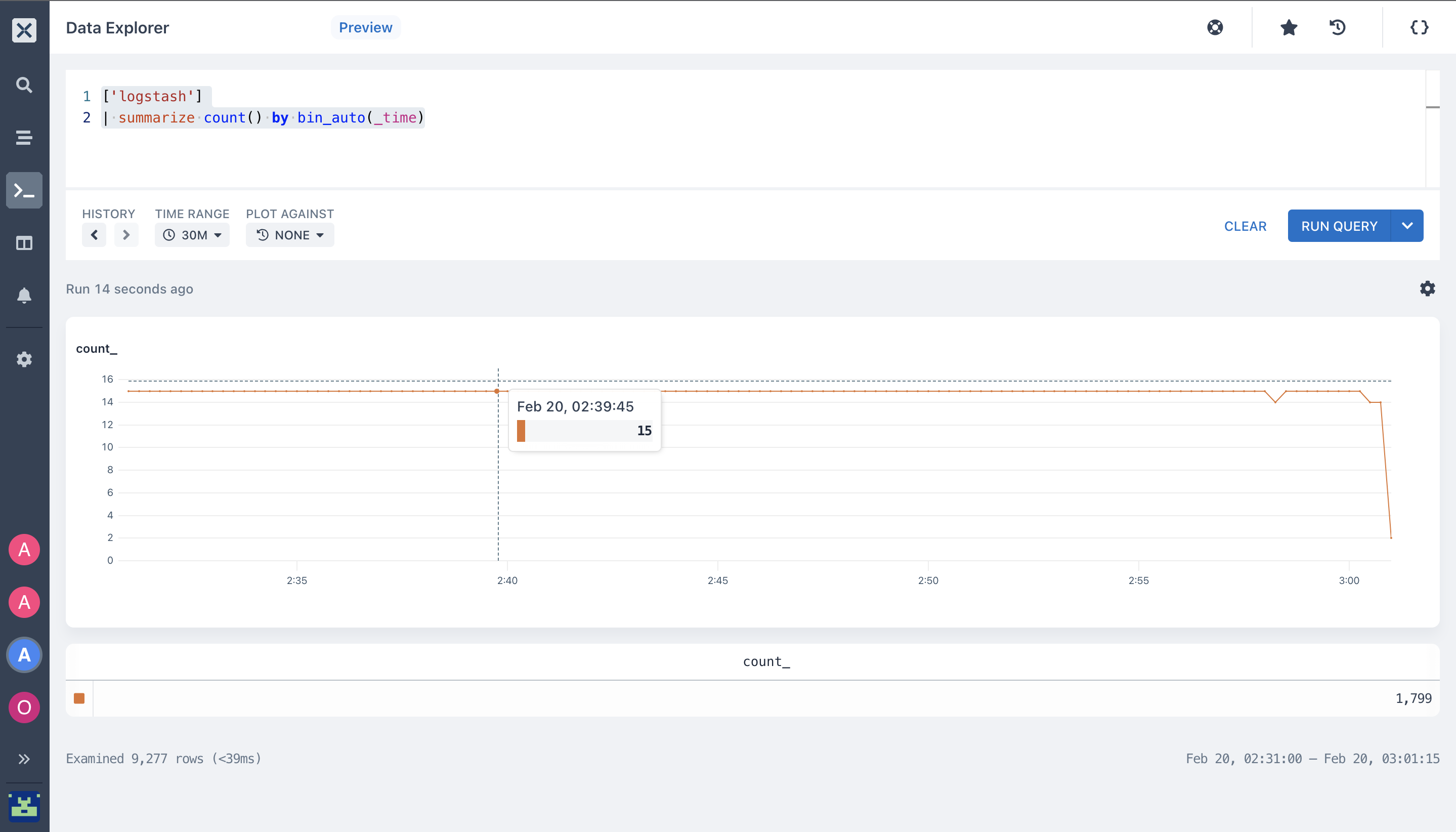Click the RUN QUERY button
This screenshot has width=1456, height=832.
[1339, 226]
